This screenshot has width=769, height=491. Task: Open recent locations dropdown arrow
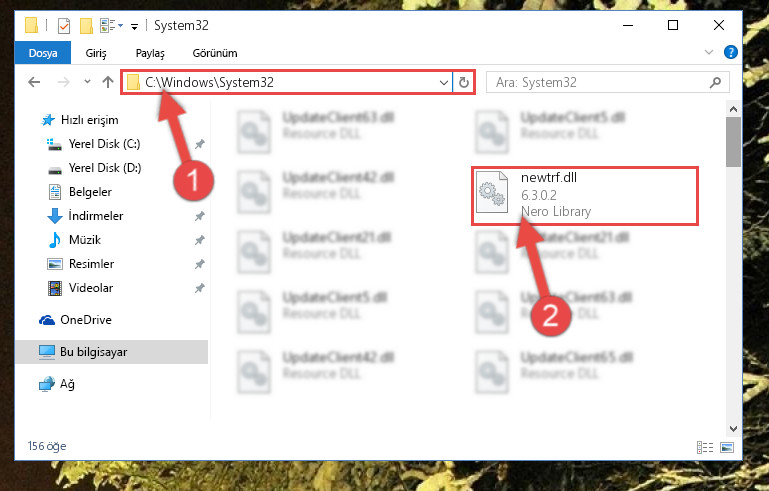click(x=87, y=81)
